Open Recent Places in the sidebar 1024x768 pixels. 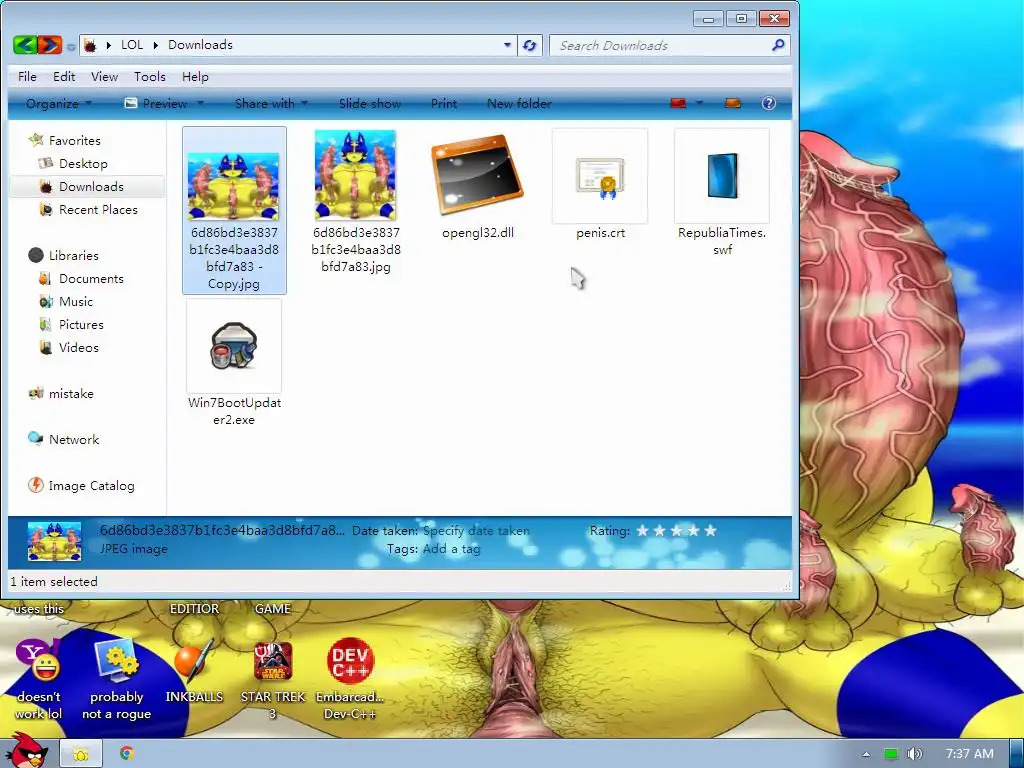point(98,210)
